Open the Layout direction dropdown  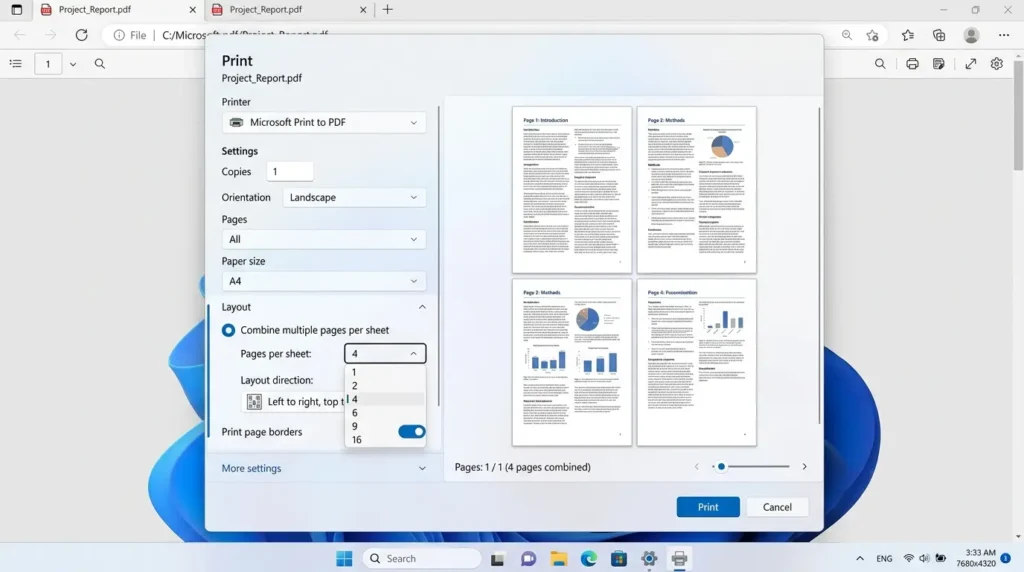tap(293, 402)
